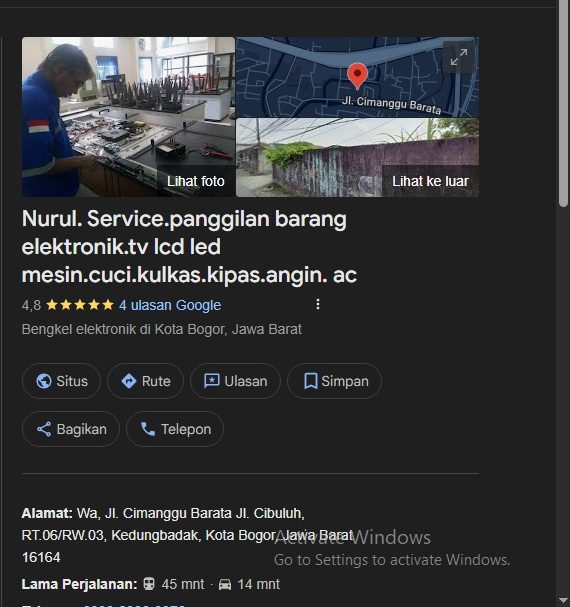This screenshot has width=570, height=607.
Task: Open Lihat foto on the workshop photo
Action: (x=196, y=181)
